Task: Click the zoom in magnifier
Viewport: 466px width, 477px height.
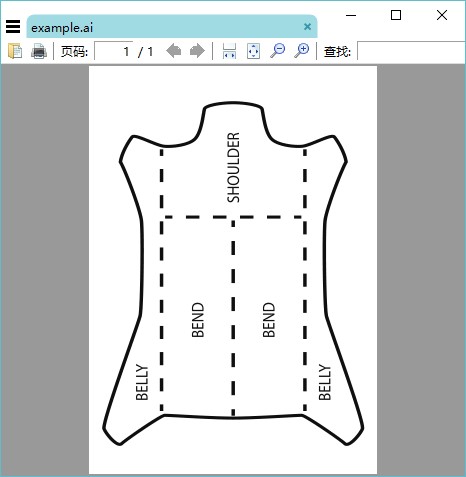Action: click(x=302, y=51)
